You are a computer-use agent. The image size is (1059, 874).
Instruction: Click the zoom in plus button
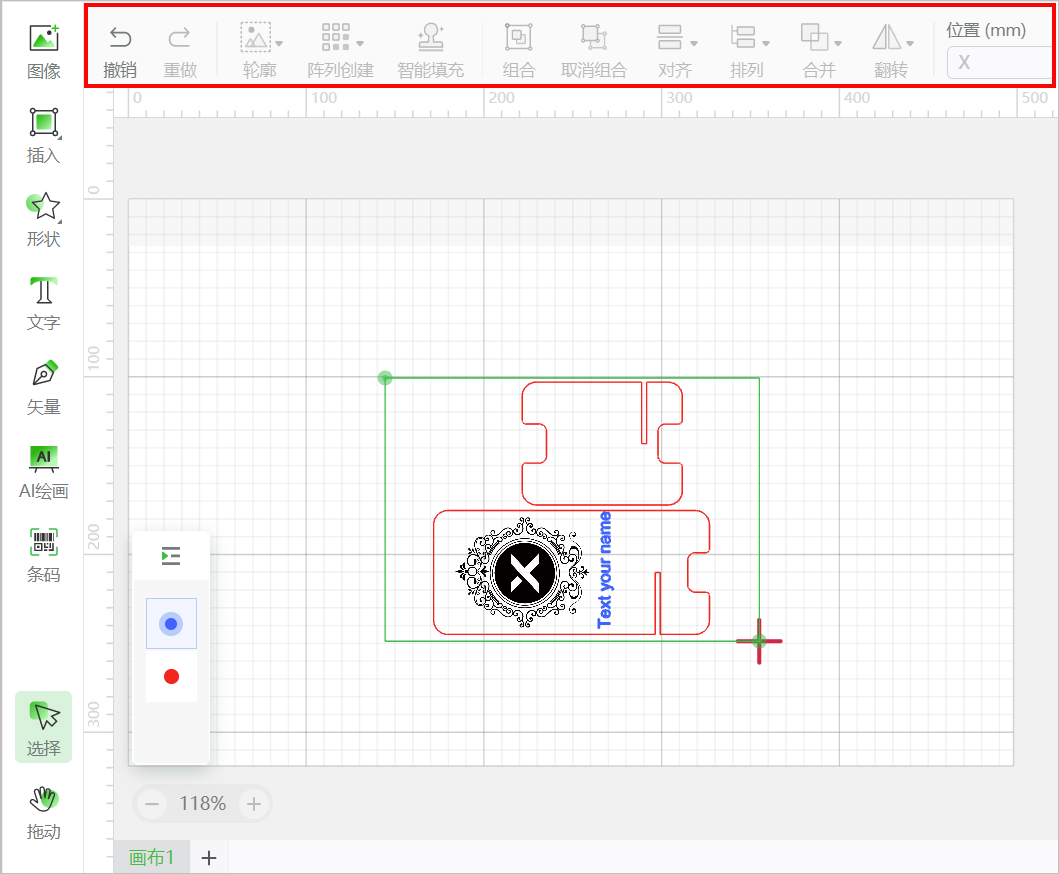(x=254, y=803)
